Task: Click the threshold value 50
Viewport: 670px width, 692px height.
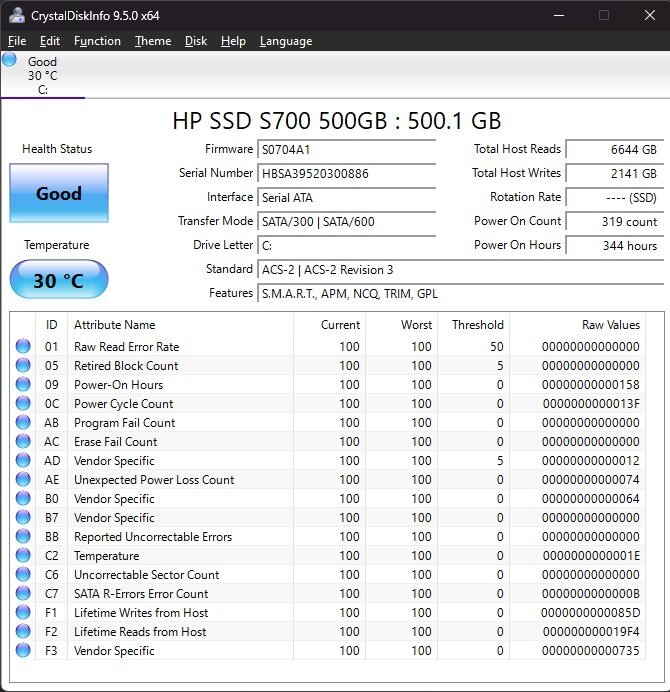Action: (x=497, y=346)
